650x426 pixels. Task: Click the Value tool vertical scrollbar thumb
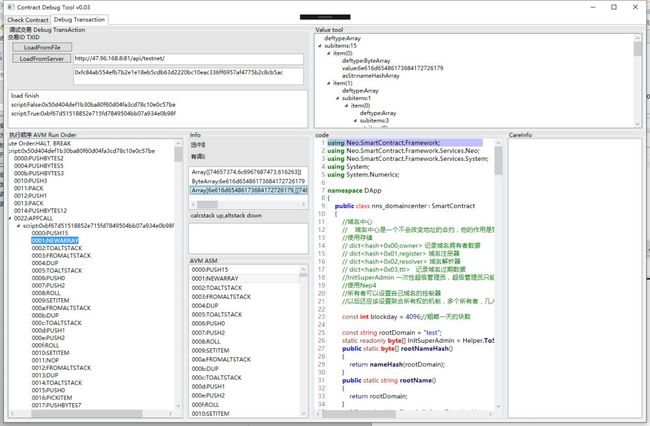point(638,48)
